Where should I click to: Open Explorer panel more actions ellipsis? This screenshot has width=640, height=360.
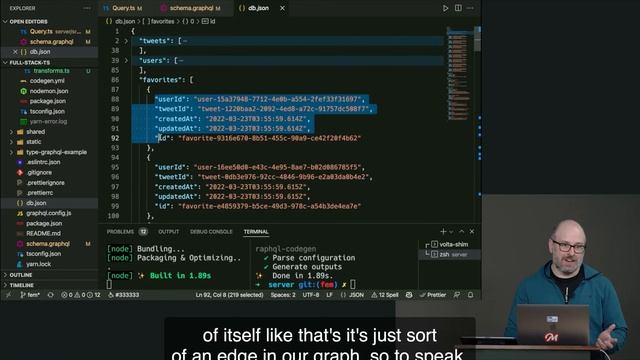[87, 8]
